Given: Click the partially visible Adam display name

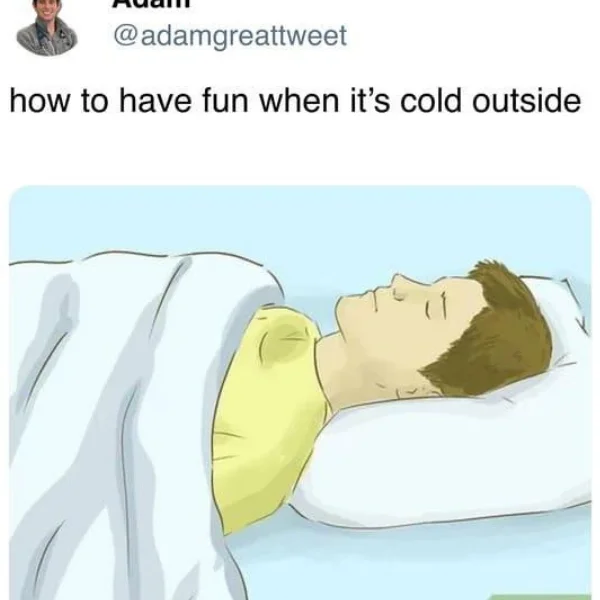Looking at the screenshot, I should click(x=152, y=4).
